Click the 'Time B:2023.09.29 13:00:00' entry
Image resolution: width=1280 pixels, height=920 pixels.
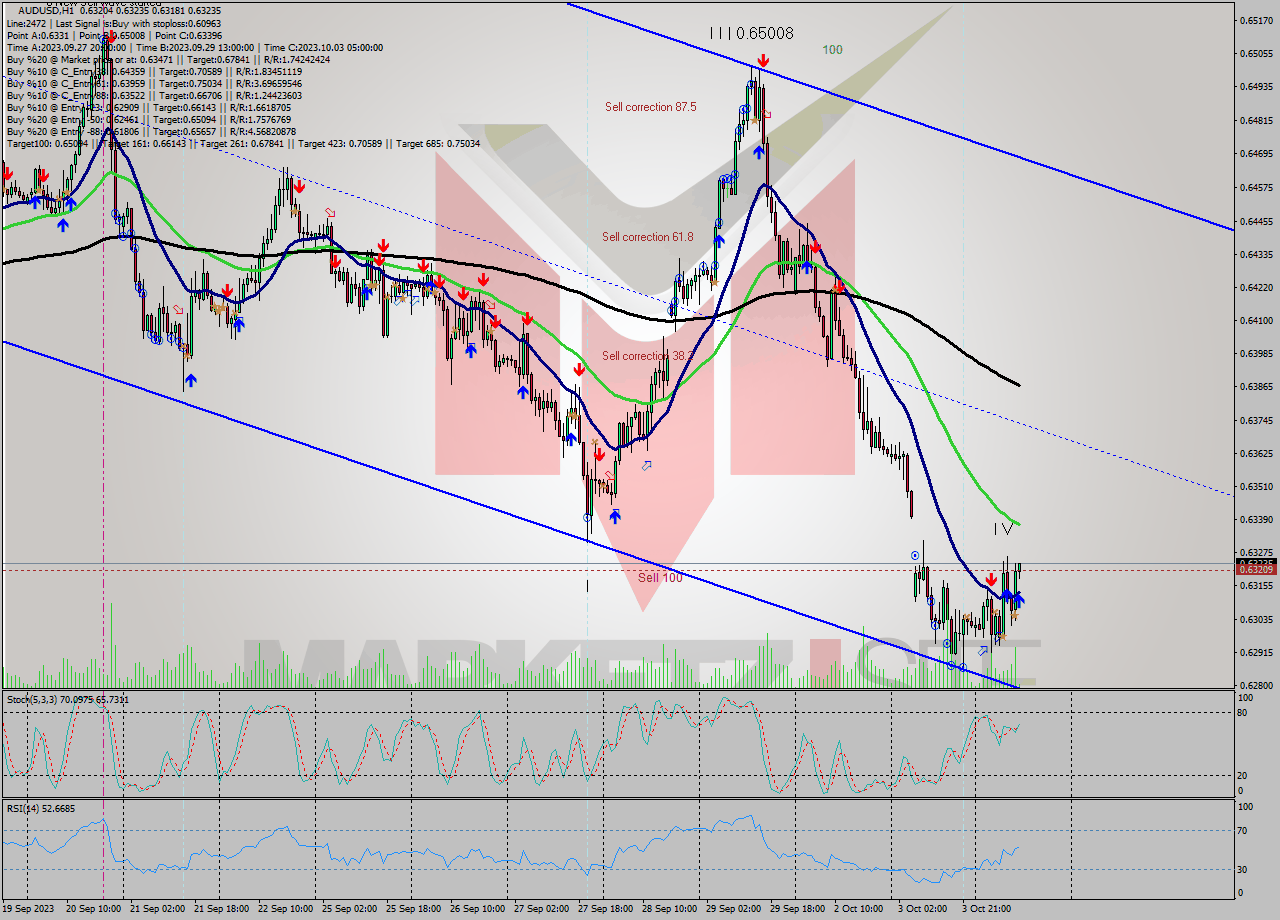click(x=196, y=47)
